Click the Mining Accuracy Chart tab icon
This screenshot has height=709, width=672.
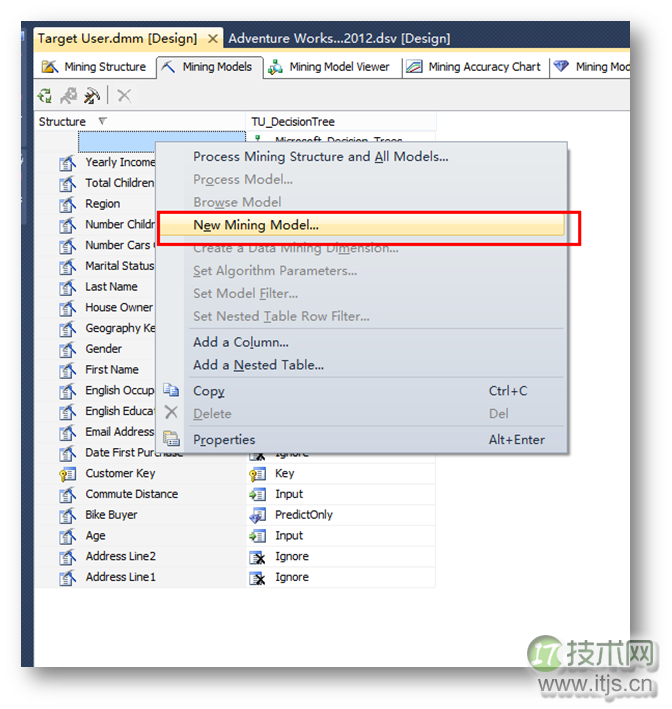click(x=413, y=67)
